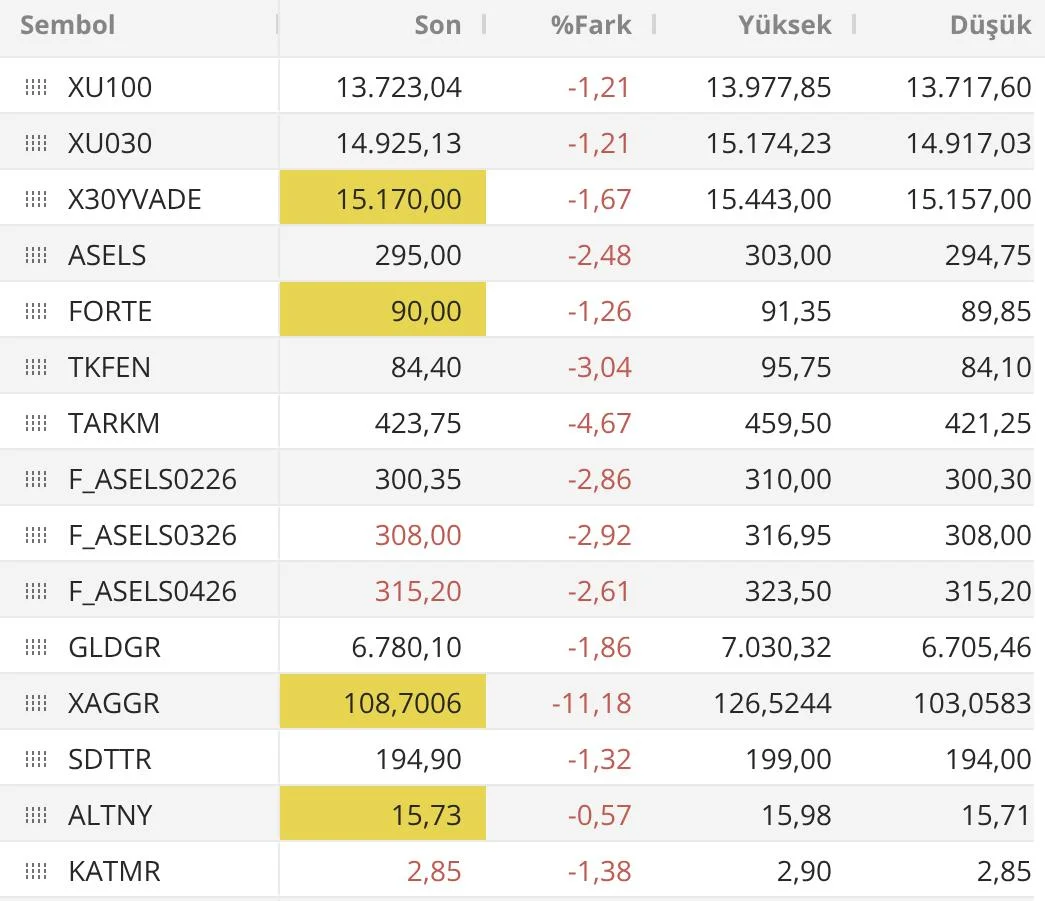Click the drag handle icon beside XU100
The image size is (1045, 901).
tap(36, 87)
